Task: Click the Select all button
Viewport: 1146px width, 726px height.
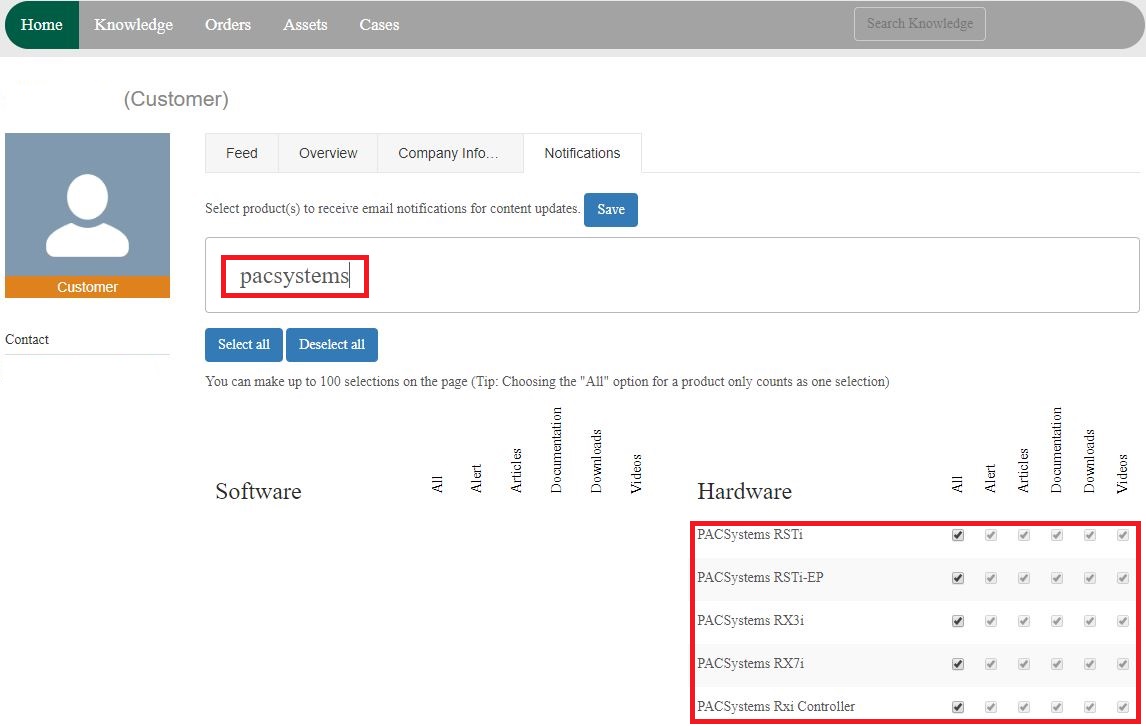Action: (244, 344)
